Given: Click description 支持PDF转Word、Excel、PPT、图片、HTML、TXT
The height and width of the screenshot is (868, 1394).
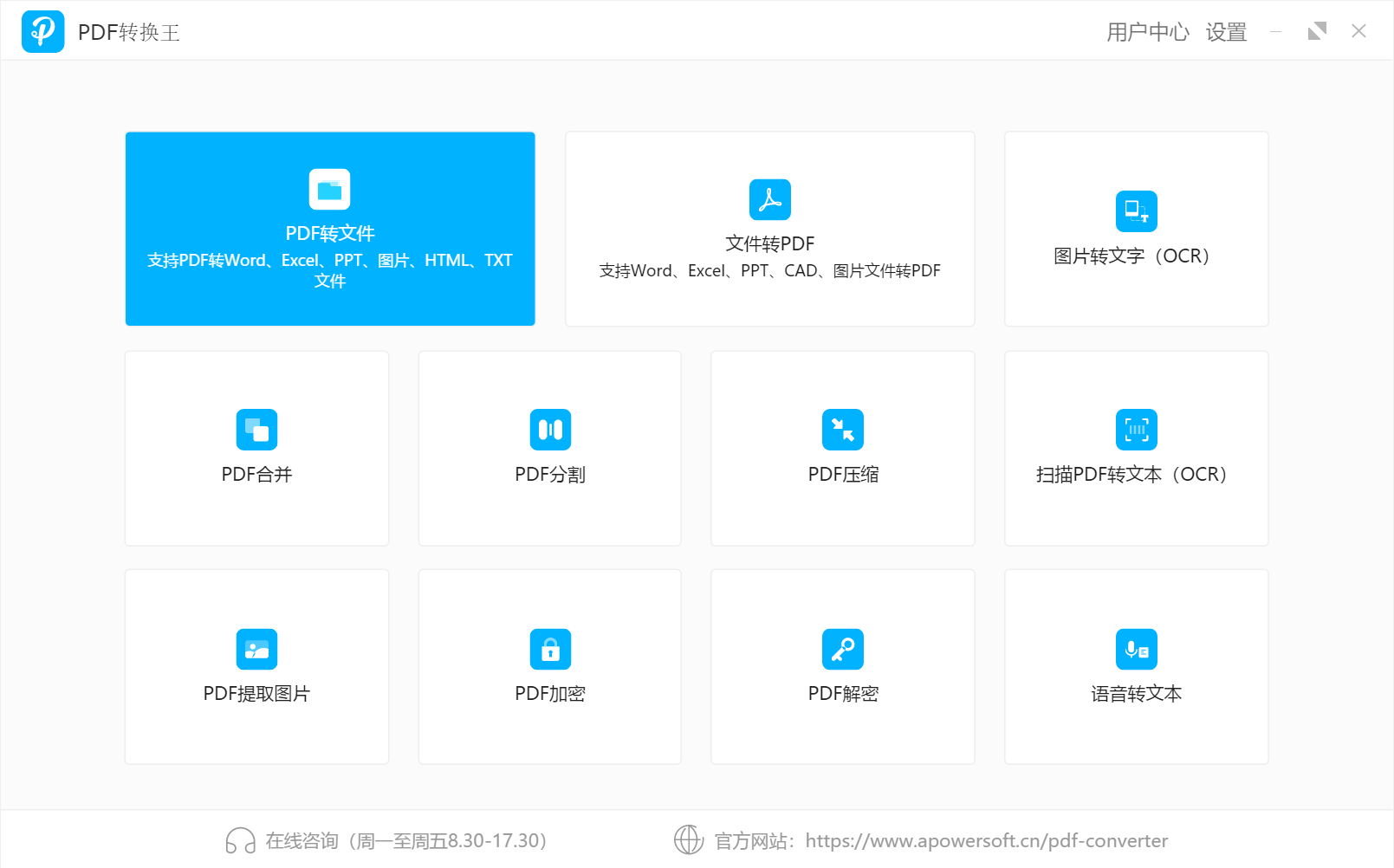Looking at the screenshot, I should 330,270.
